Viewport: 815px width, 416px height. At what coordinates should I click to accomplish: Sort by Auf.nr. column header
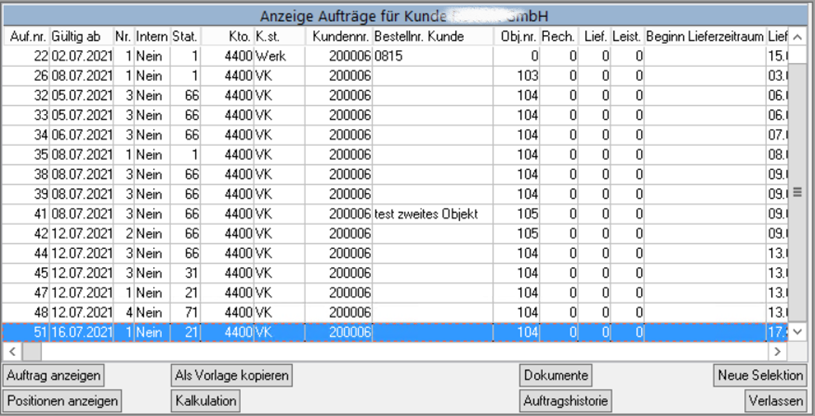27,37
